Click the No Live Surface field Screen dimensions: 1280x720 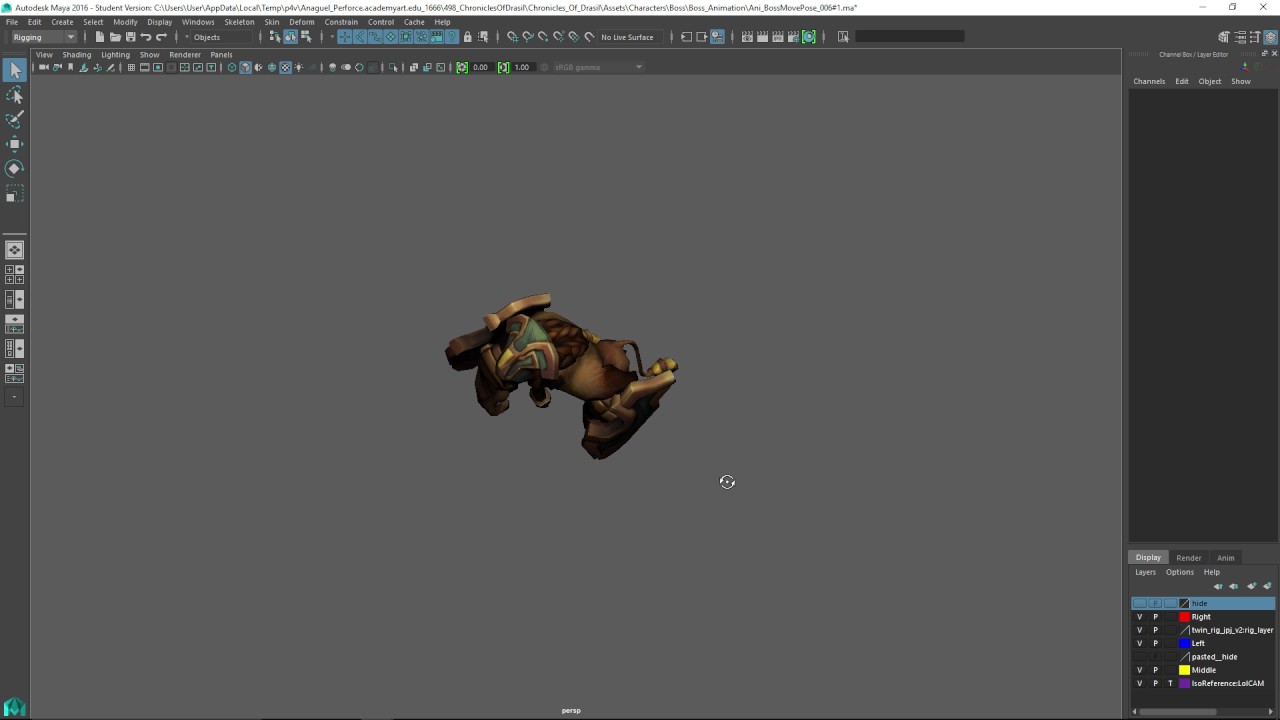point(627,37)
